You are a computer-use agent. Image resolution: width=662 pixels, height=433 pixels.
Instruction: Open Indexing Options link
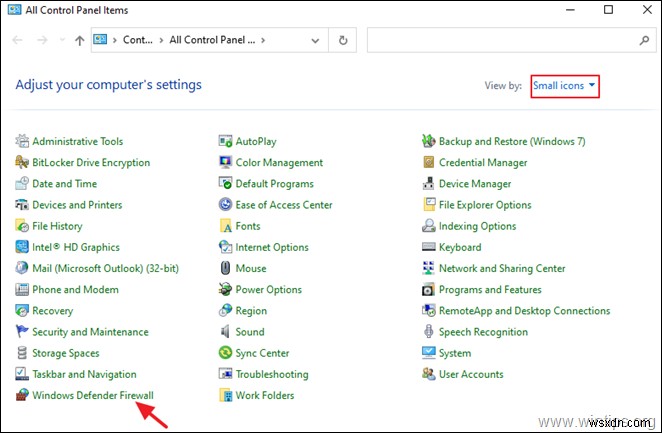pyautogui.click(x=478, y=226)
